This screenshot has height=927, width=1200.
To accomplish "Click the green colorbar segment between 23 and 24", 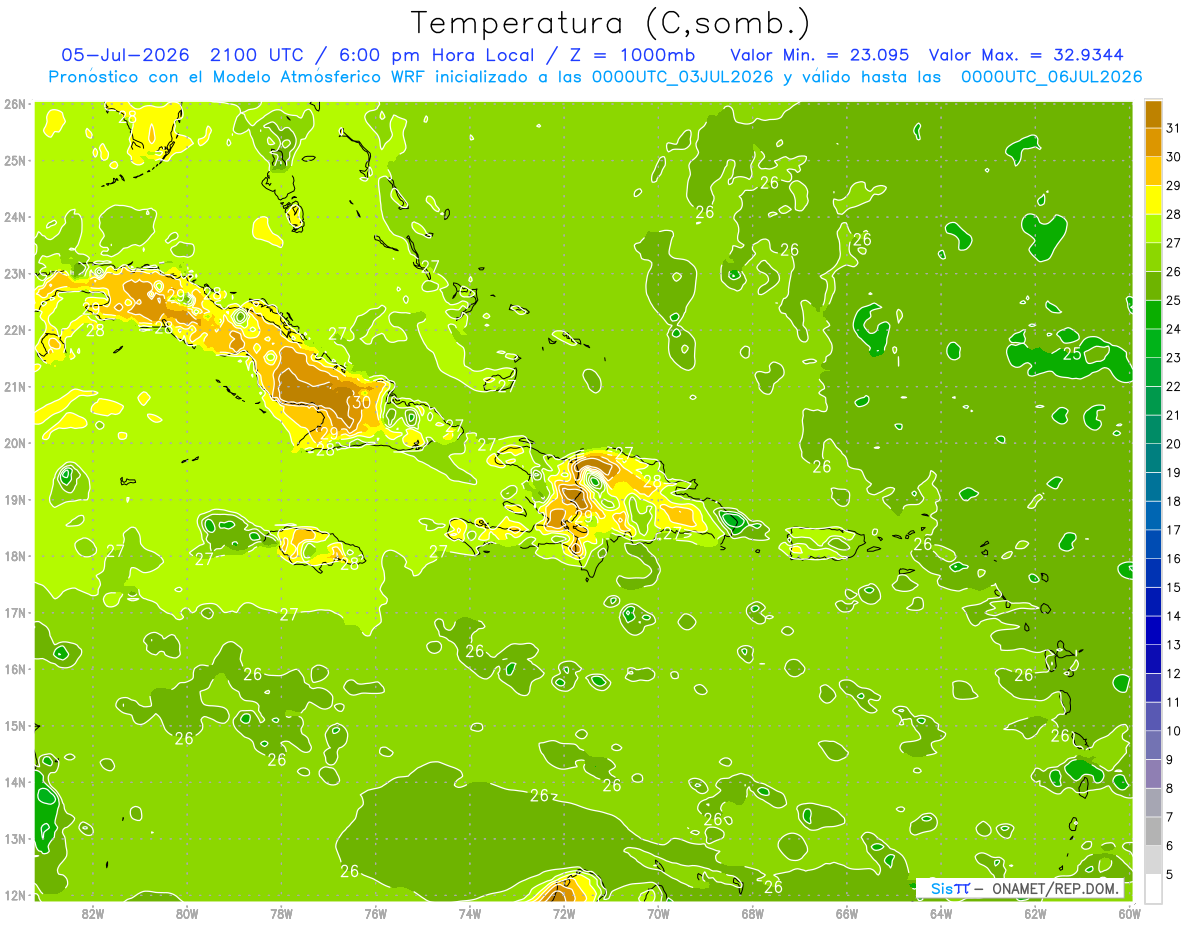I will pos(1153,343).
